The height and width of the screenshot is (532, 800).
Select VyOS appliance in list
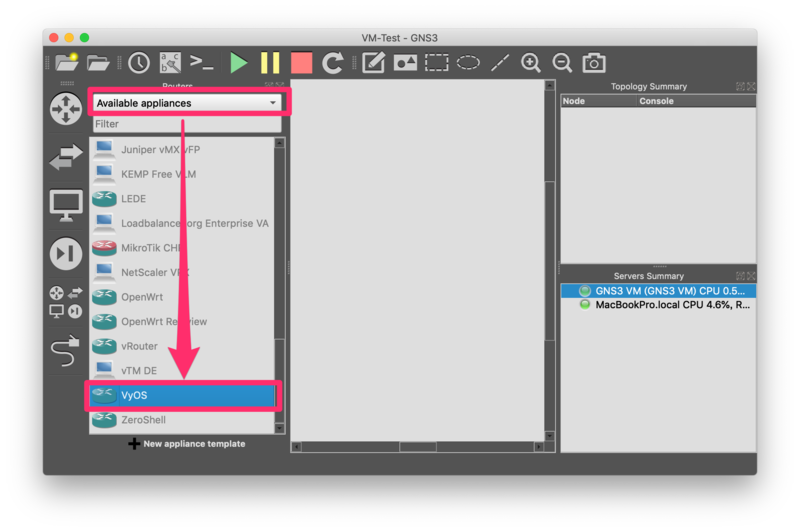182,395
